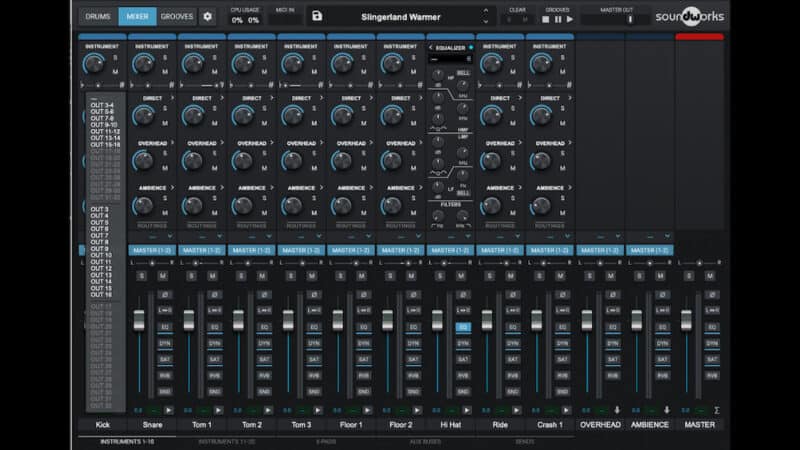Viewport: 800px width, 450px height.
Task: Open the Floor 2 routing dropdown arrow
Action: [x=418, y=236]
